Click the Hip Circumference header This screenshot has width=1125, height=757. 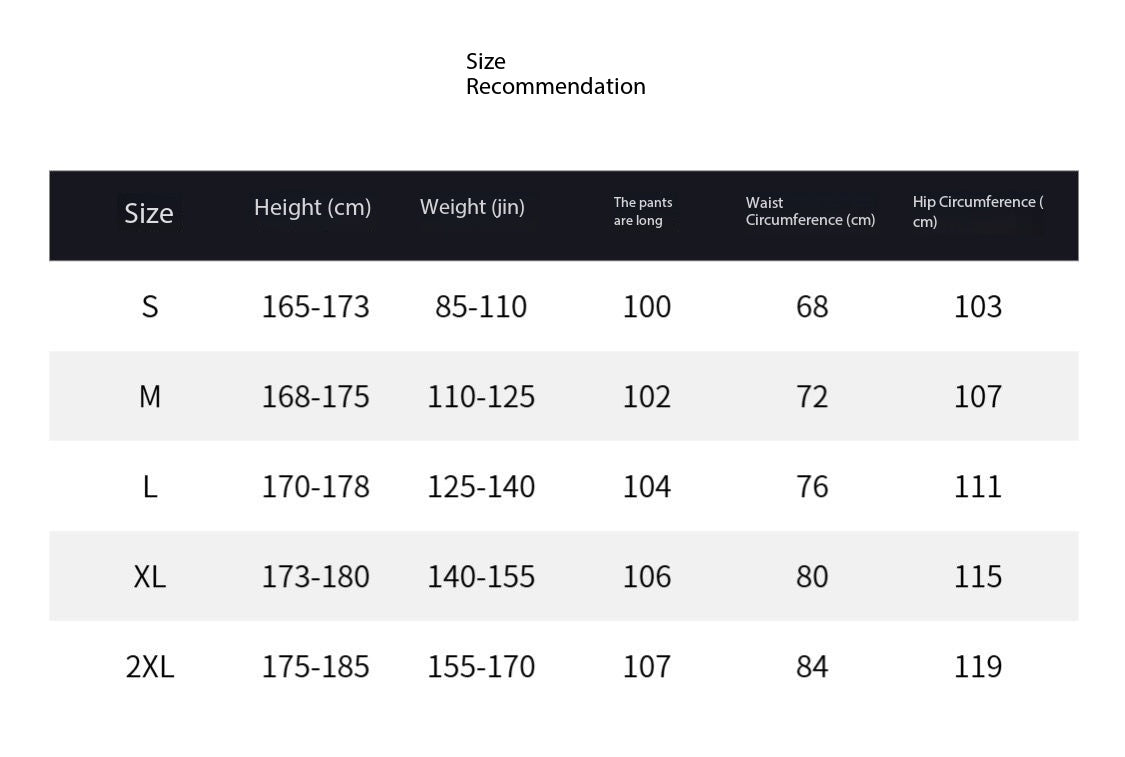pyautogui.click(x=977, y=211)
